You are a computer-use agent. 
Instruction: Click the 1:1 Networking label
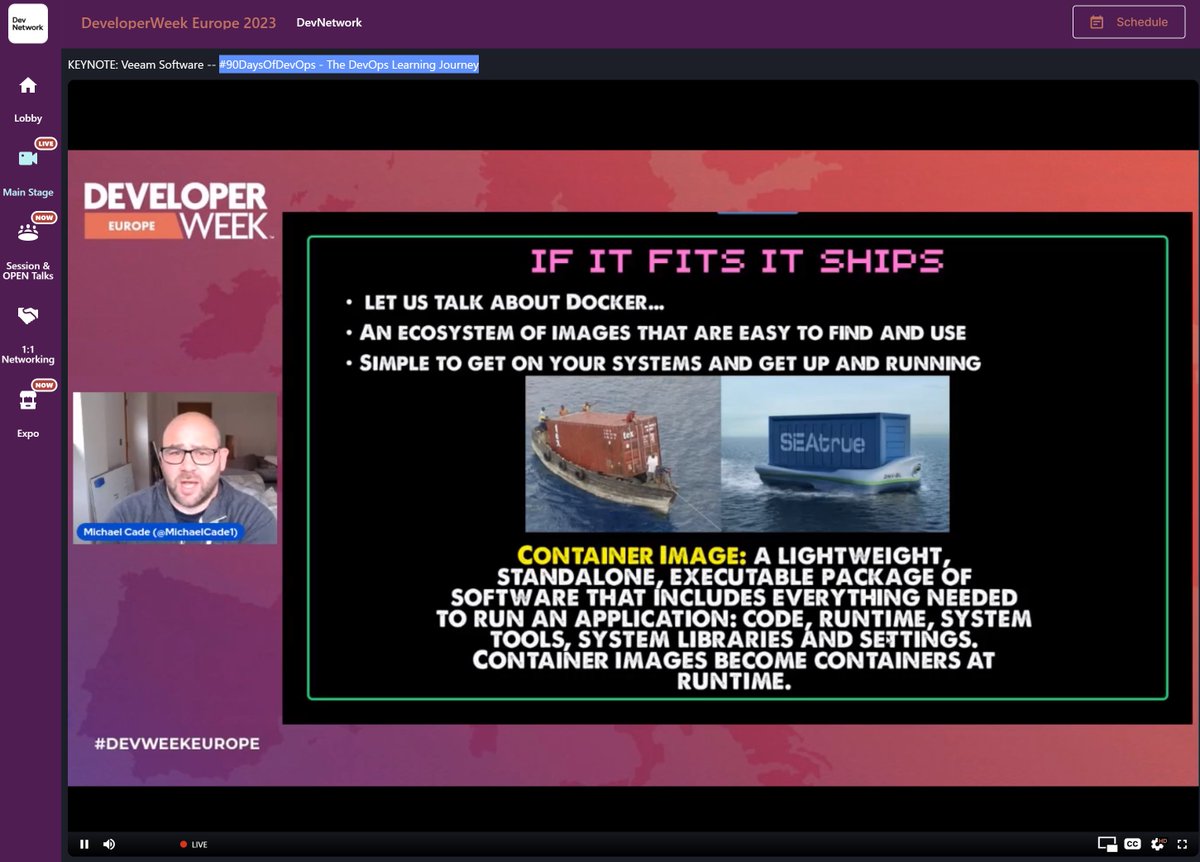(28, 354)
